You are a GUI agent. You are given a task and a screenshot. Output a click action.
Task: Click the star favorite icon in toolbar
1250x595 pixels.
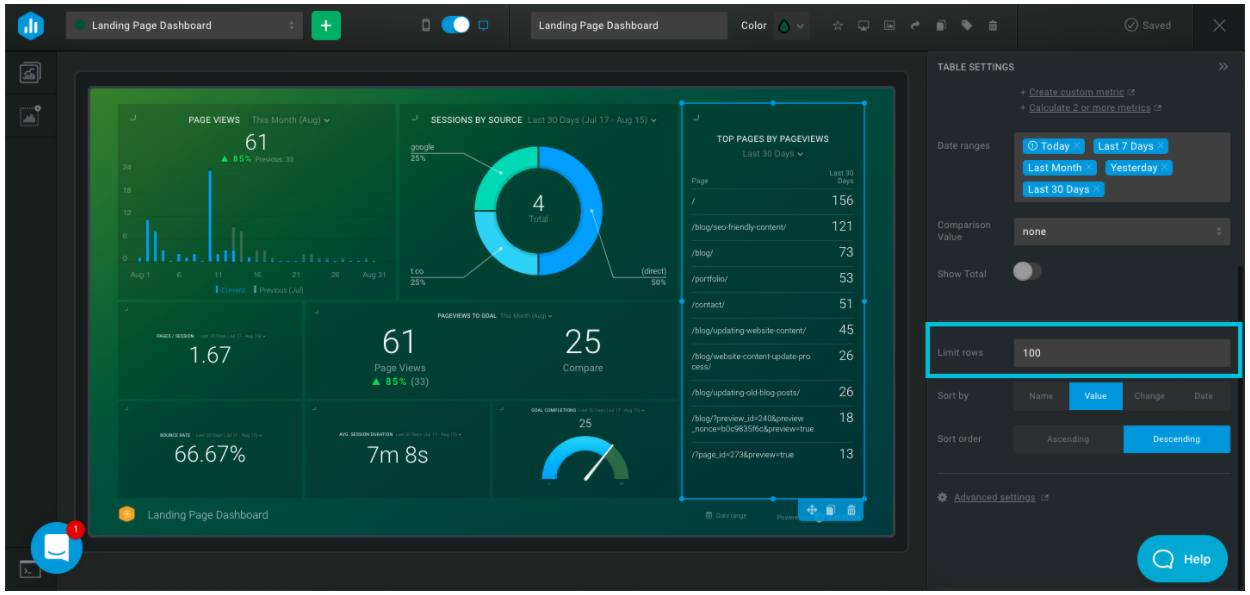(x=838, y=26)
